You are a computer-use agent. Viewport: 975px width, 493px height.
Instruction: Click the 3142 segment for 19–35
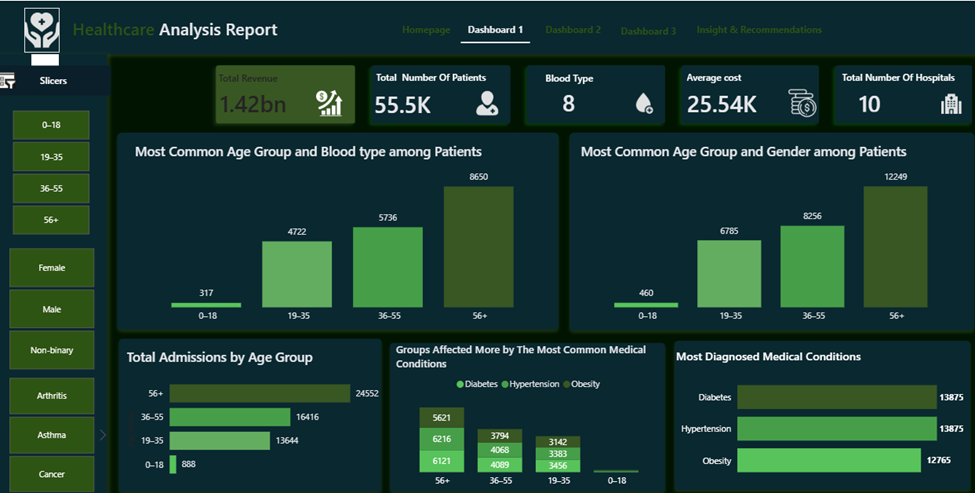[x=558, y=442]
